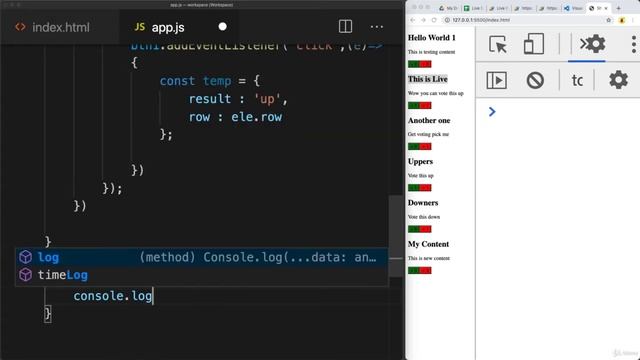Click the result : 'up' line

238,99
